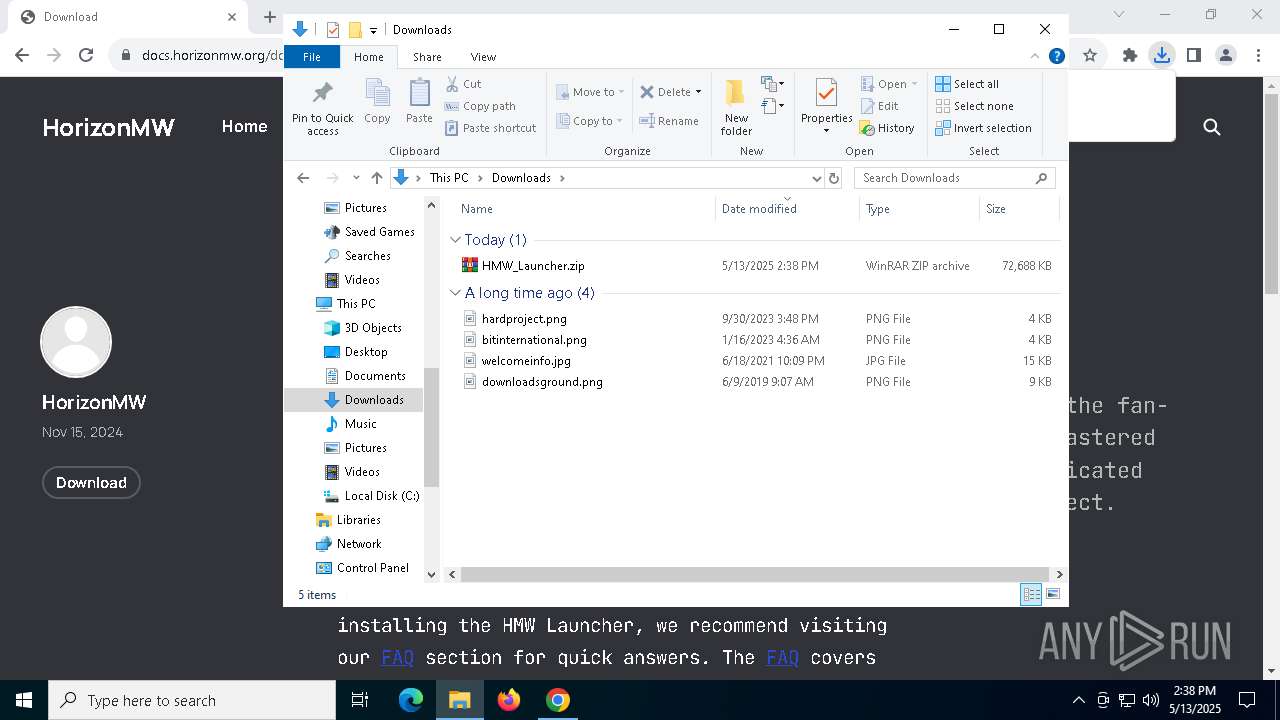Click History in Open group
This screenshot has height=720, width=1280.
tap(887, 128)
